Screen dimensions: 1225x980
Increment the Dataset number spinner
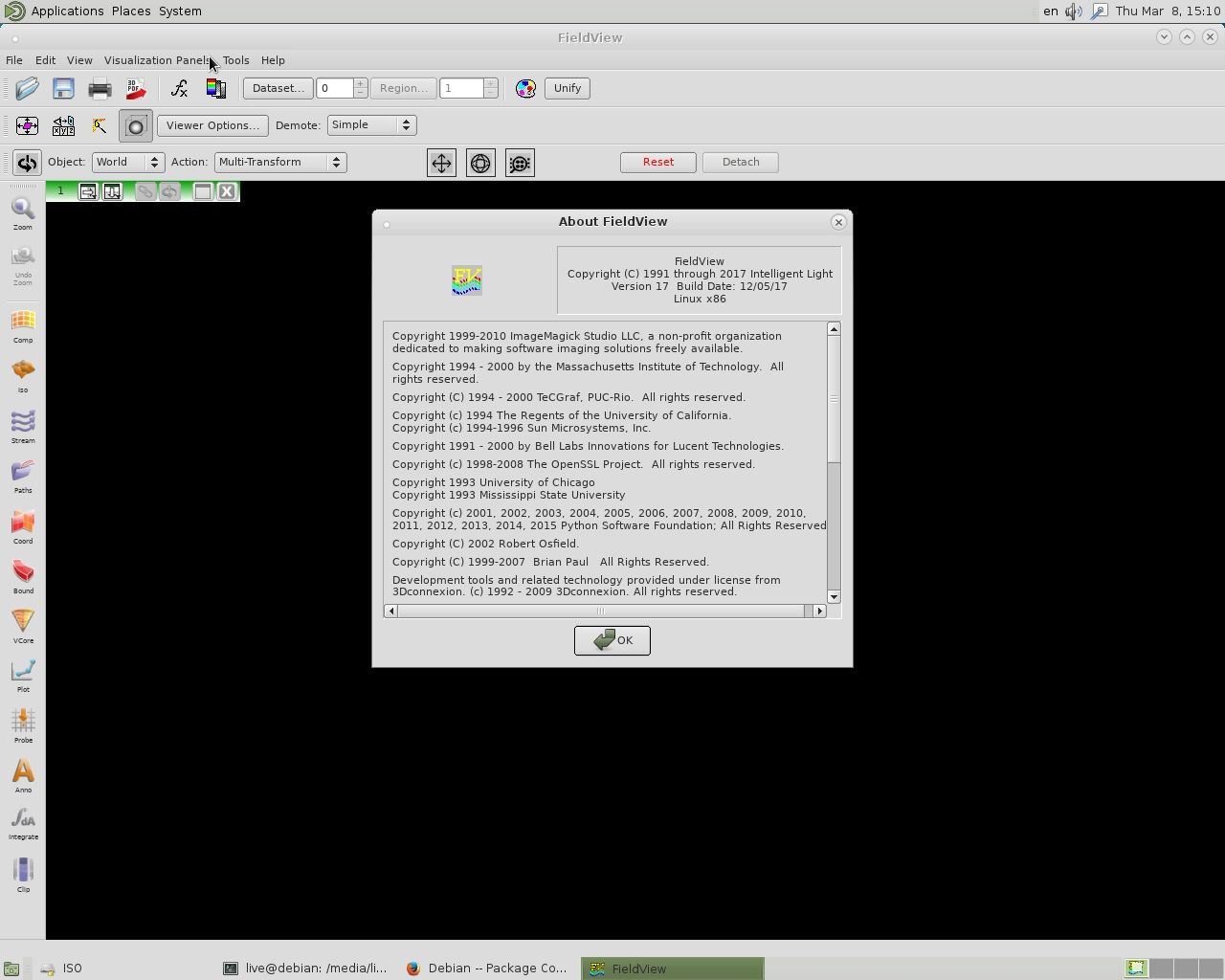pyautogui.click(x=360, y=83)
